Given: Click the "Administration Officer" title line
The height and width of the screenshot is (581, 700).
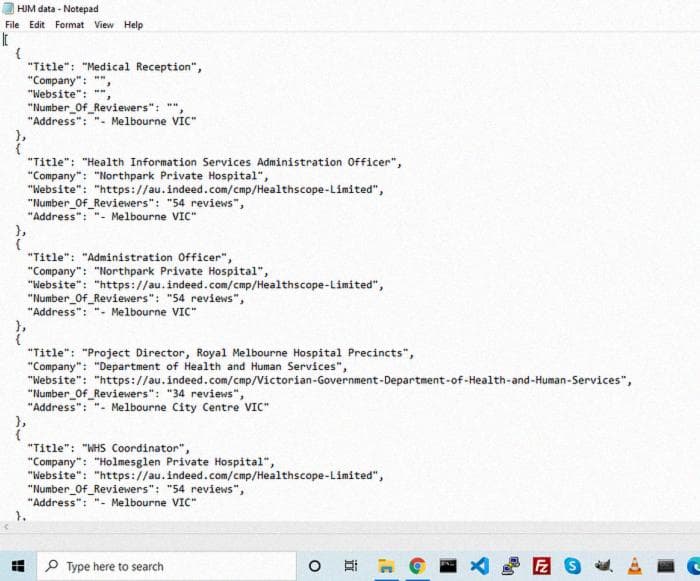Looking at the screenshot, I should coord(129,258).
